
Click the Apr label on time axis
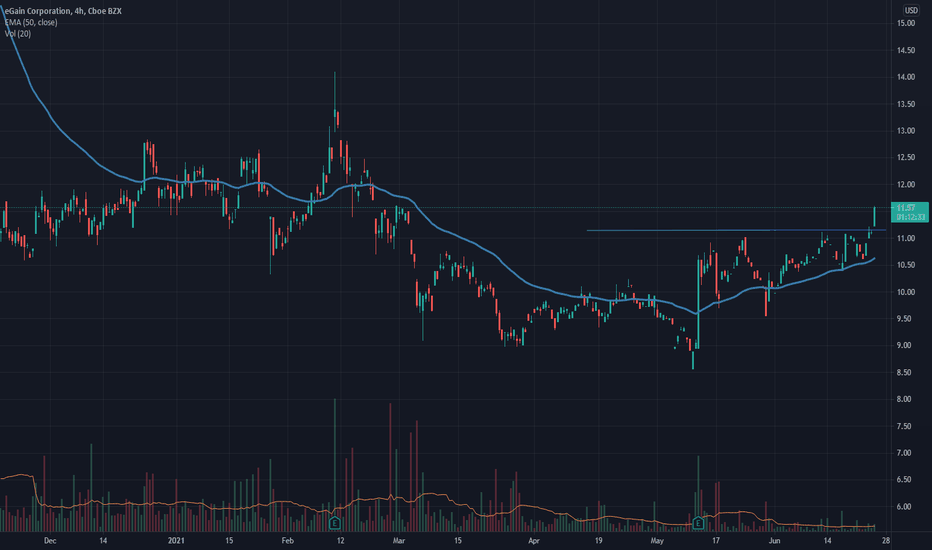534,540
